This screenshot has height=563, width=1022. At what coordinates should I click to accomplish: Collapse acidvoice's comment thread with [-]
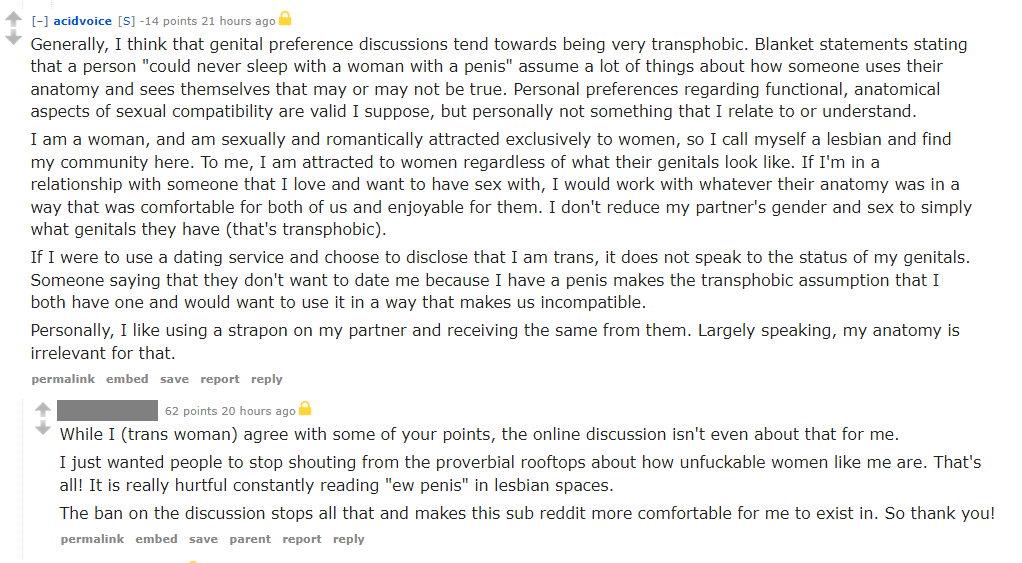pos(39,21)
